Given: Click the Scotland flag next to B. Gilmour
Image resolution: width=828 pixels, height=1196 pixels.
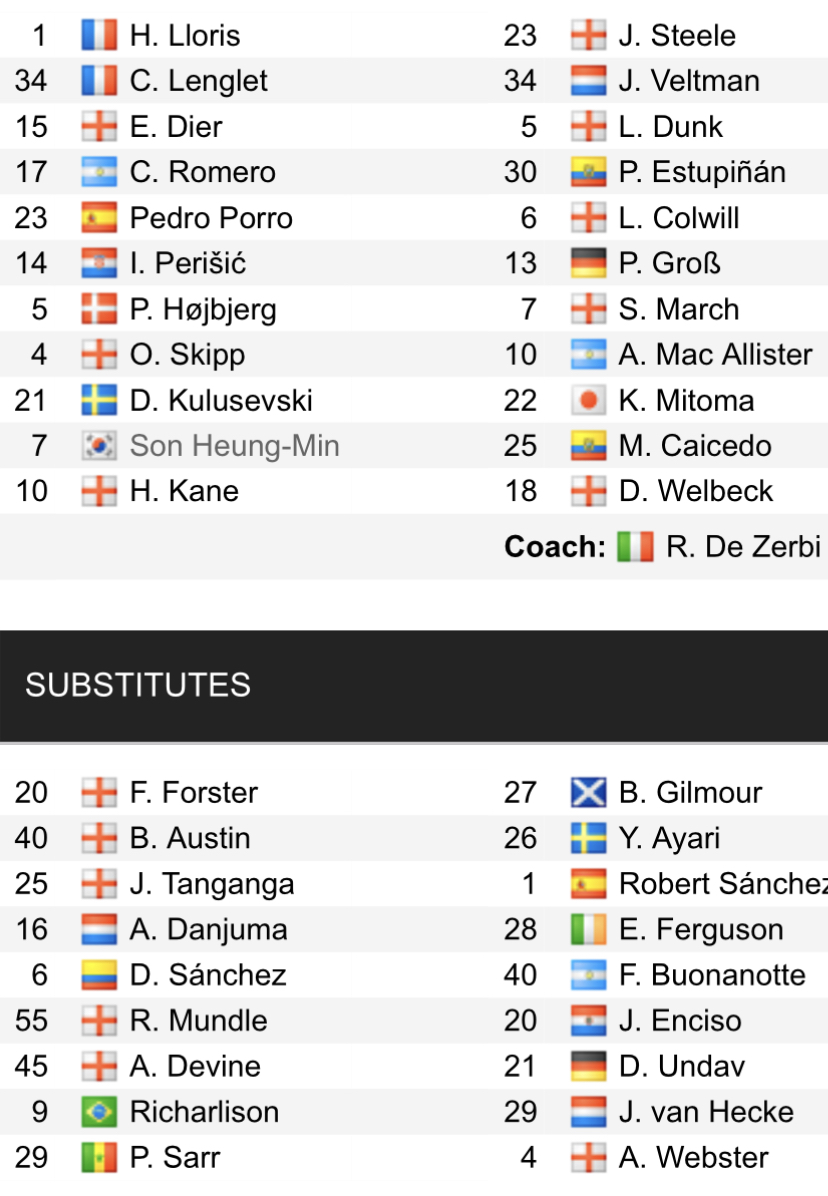Looking at the screenshot, I should 588,793.
